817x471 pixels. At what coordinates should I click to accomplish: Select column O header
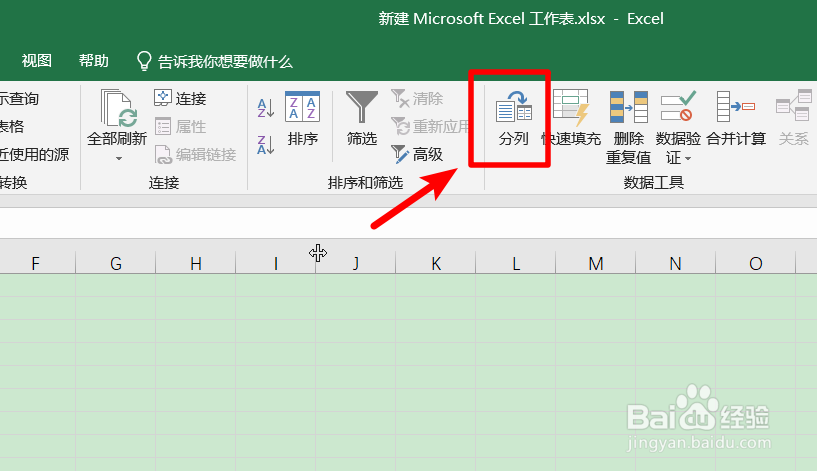756,263
